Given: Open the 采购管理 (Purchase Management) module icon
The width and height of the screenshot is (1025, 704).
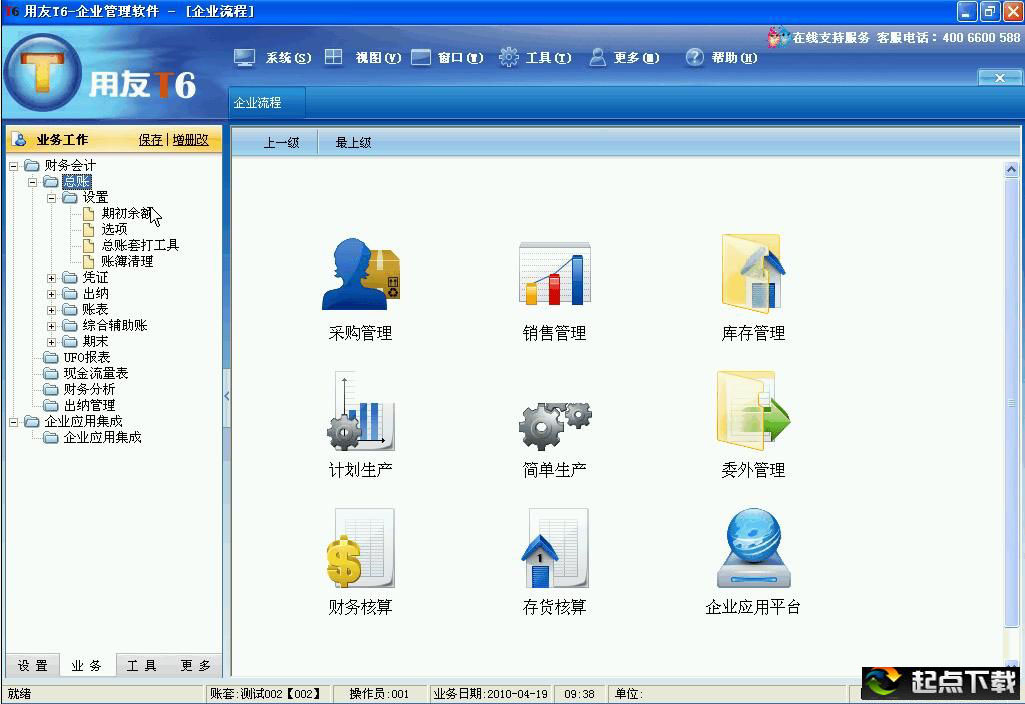Looking at the screenshot, I should pos(359,275).
